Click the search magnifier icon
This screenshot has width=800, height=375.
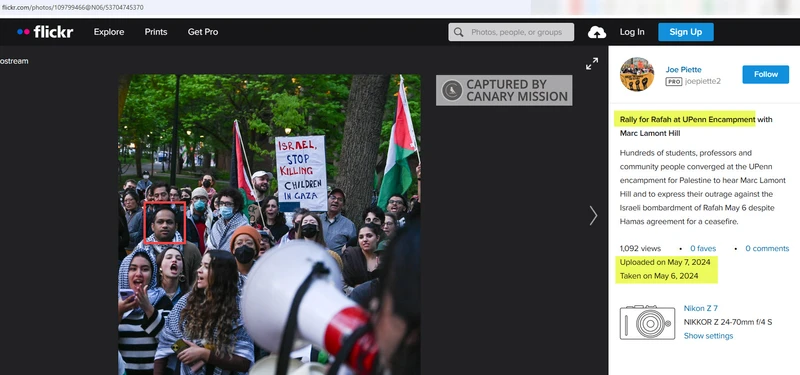[458, 32]
